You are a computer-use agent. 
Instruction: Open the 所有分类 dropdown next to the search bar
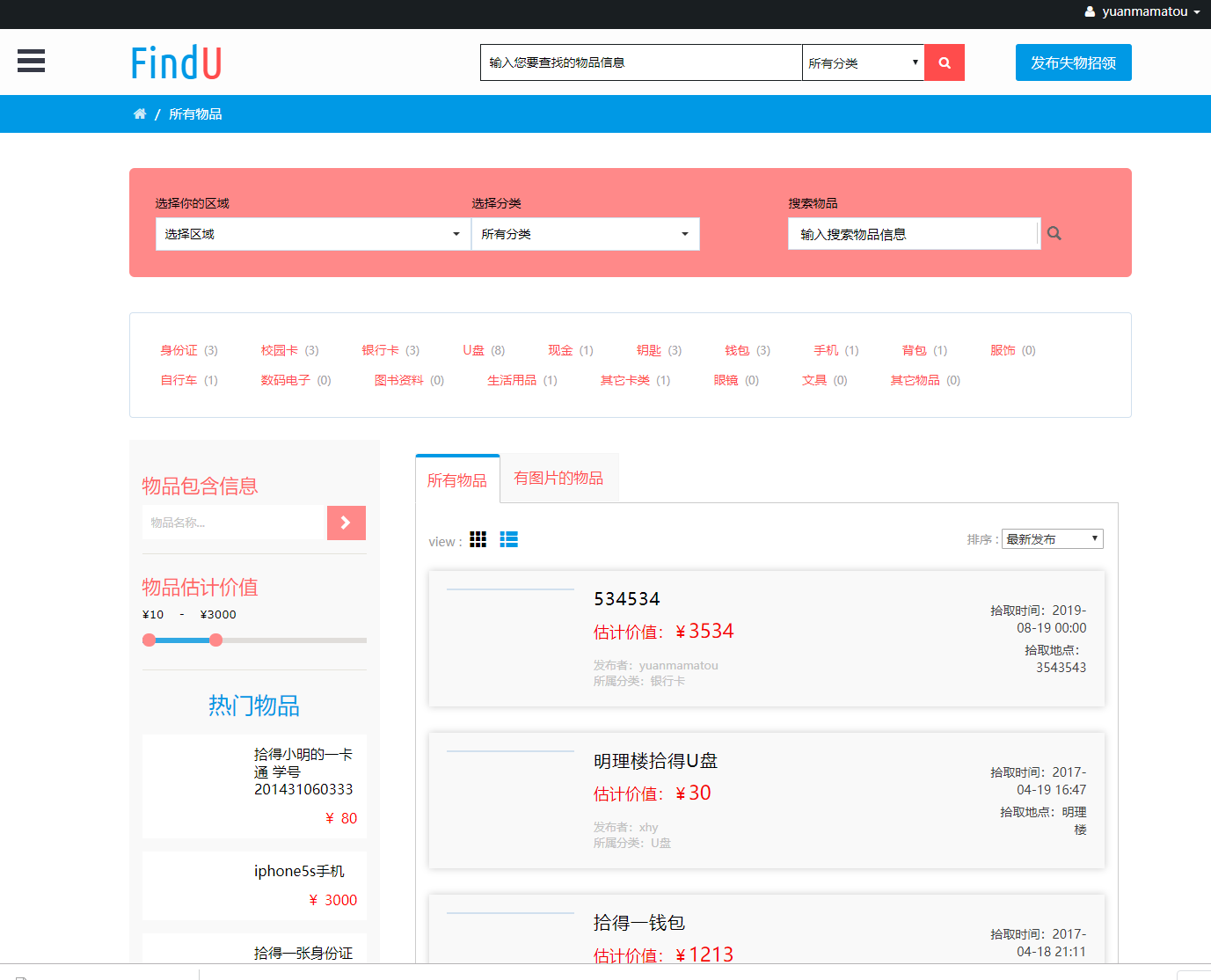coord(862,62)
